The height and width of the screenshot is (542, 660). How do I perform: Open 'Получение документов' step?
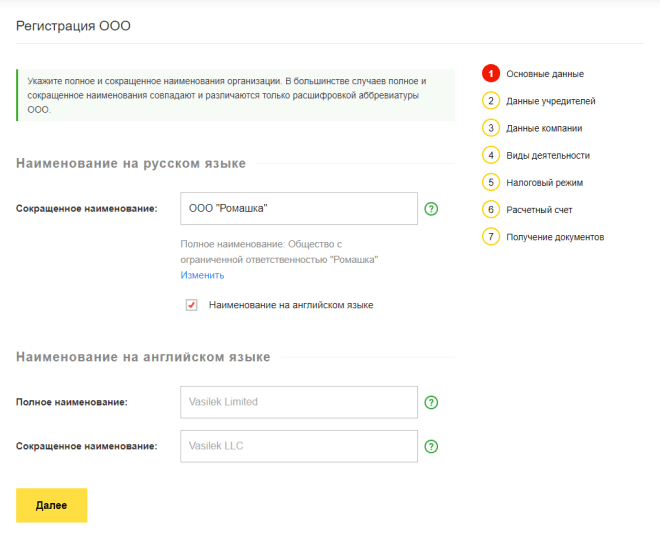tap(555, 237)
